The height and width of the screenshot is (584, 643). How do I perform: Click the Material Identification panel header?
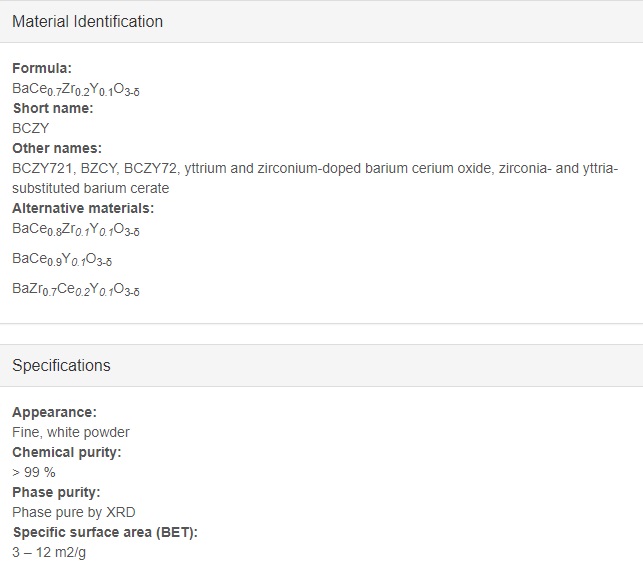322,21
